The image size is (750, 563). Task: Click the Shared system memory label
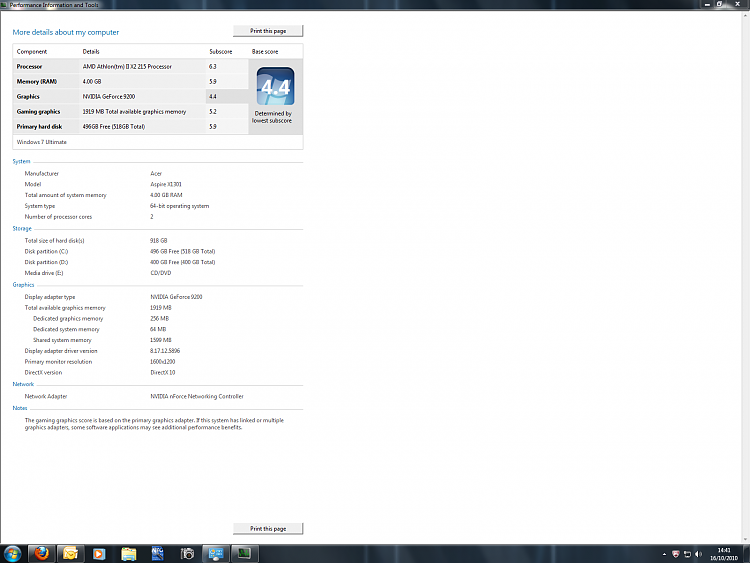click(62, 340)
